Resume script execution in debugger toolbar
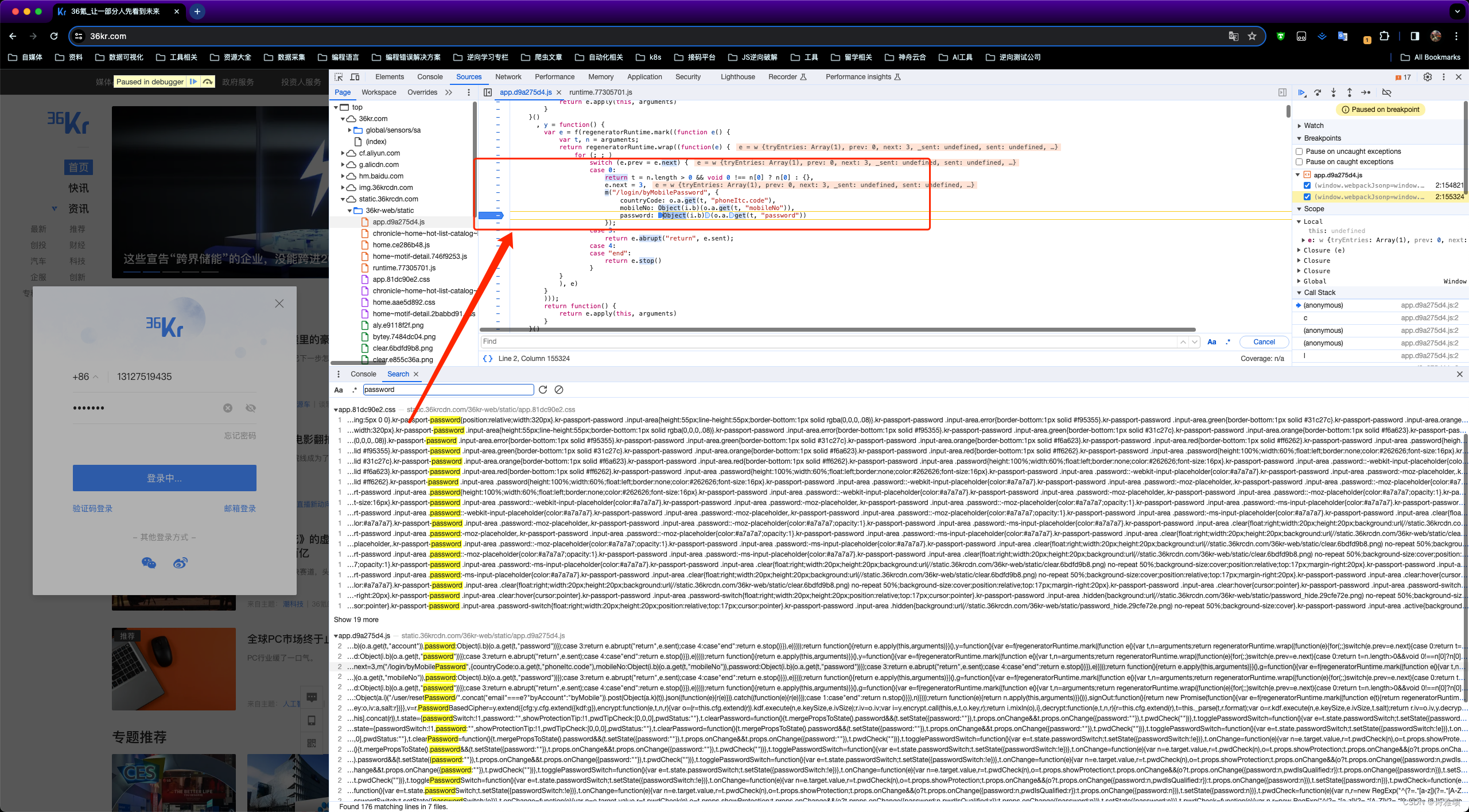 tap(1301, 92)
